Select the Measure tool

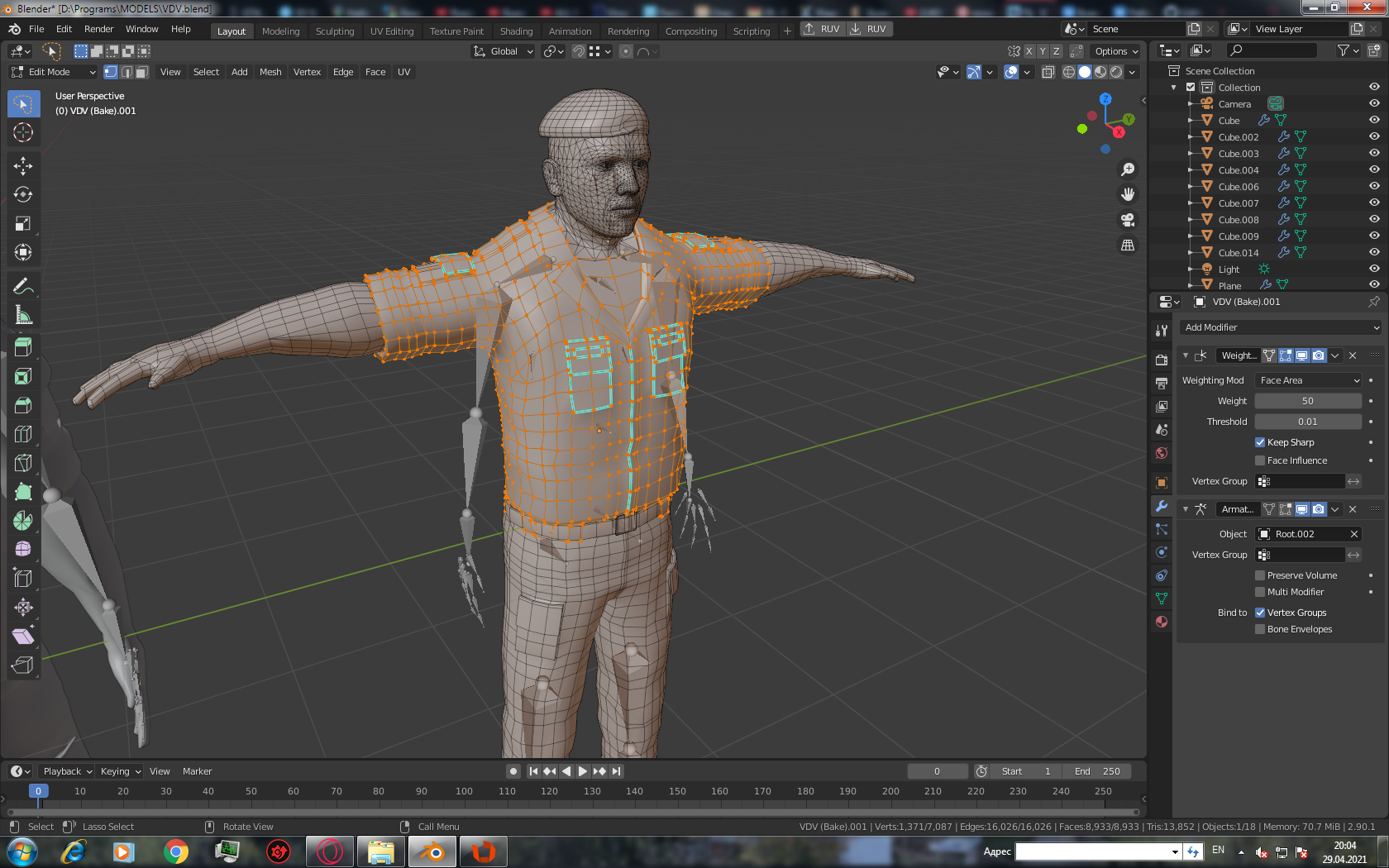point(23,316)
